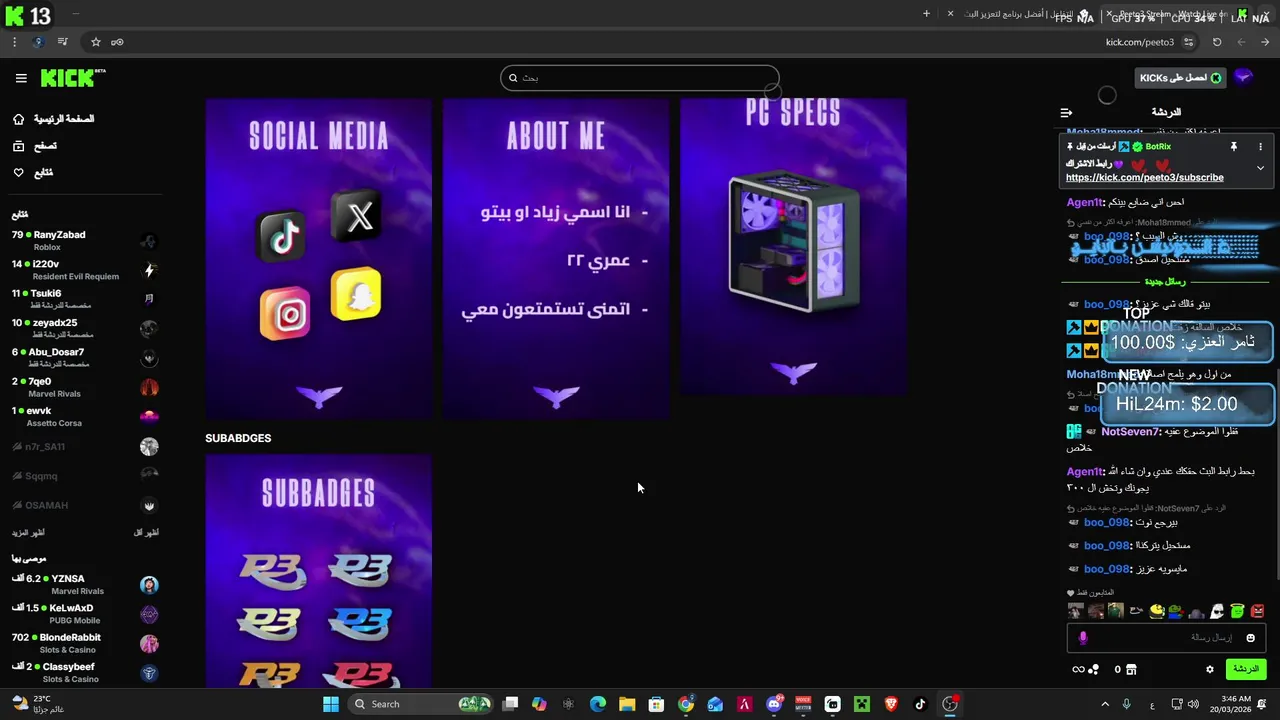This screenshot has width=1280, height=720.
Task: Open the hamburger sidebar menu
Action: click(21, 78)
